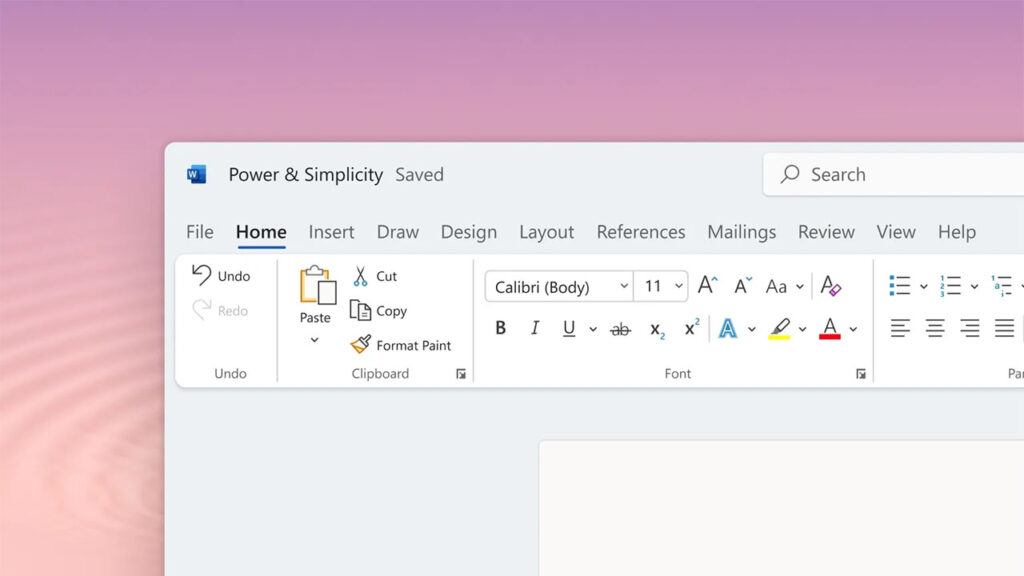Select the Format Painter brush
The image size is (1024, 576).
361,345
